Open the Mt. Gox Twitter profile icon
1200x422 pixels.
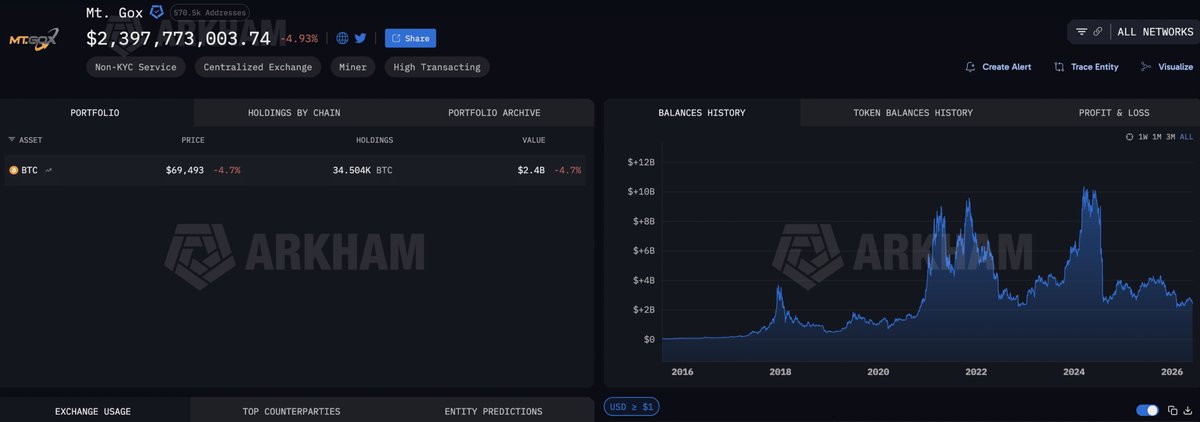pos(360,38)
